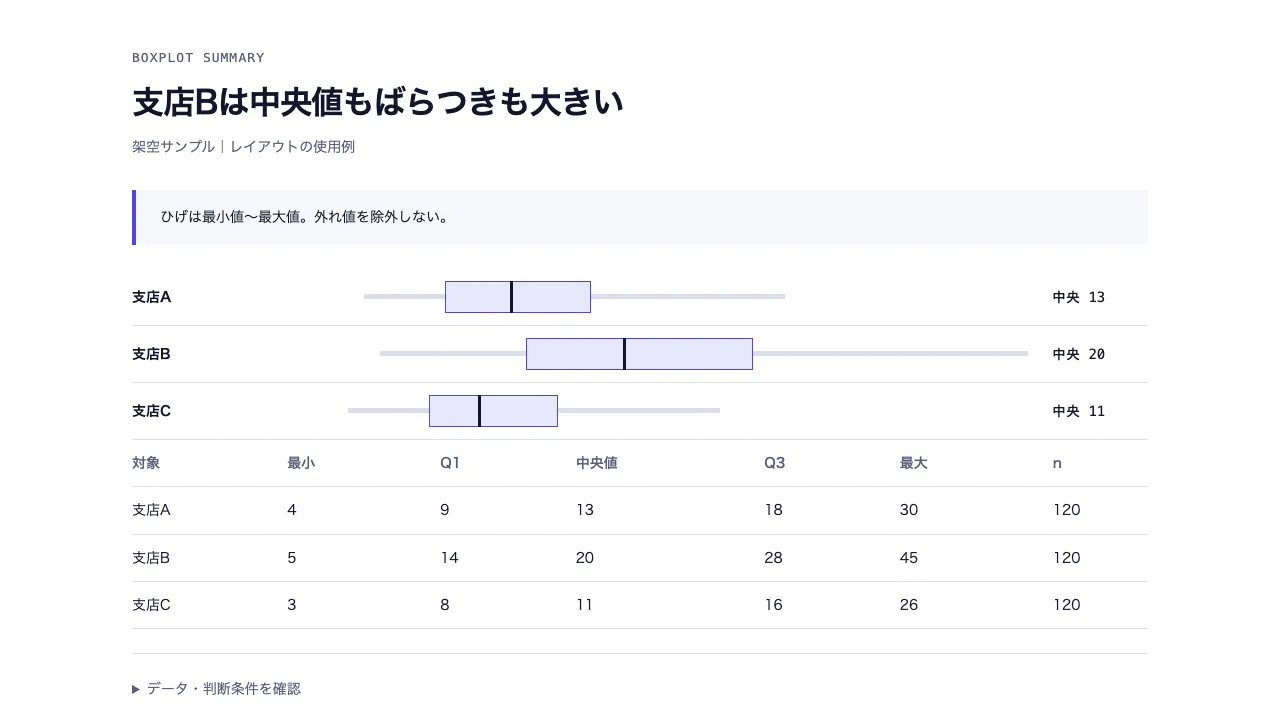The width and height of the screenshot is (1280, 720).
Task: Click 支店C's 最大 value 26
Action: coord(909,605)
